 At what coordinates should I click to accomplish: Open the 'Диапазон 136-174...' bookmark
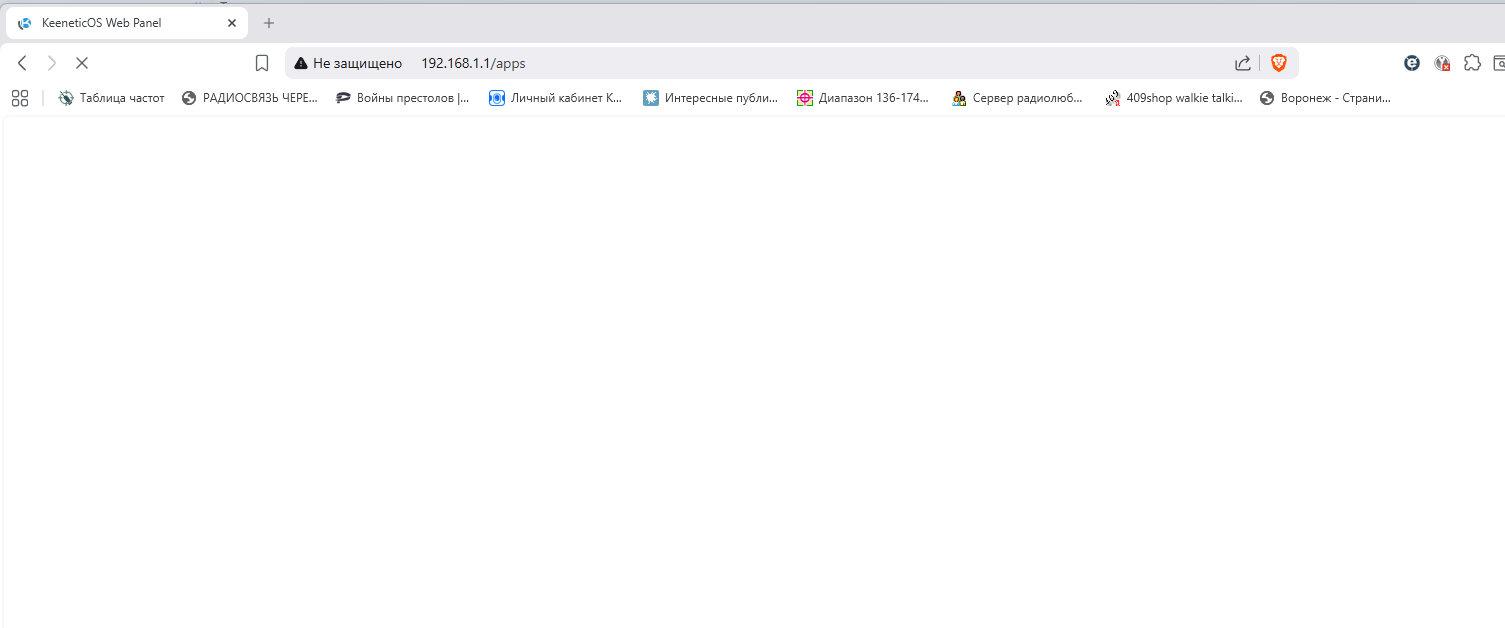point(863,98)
